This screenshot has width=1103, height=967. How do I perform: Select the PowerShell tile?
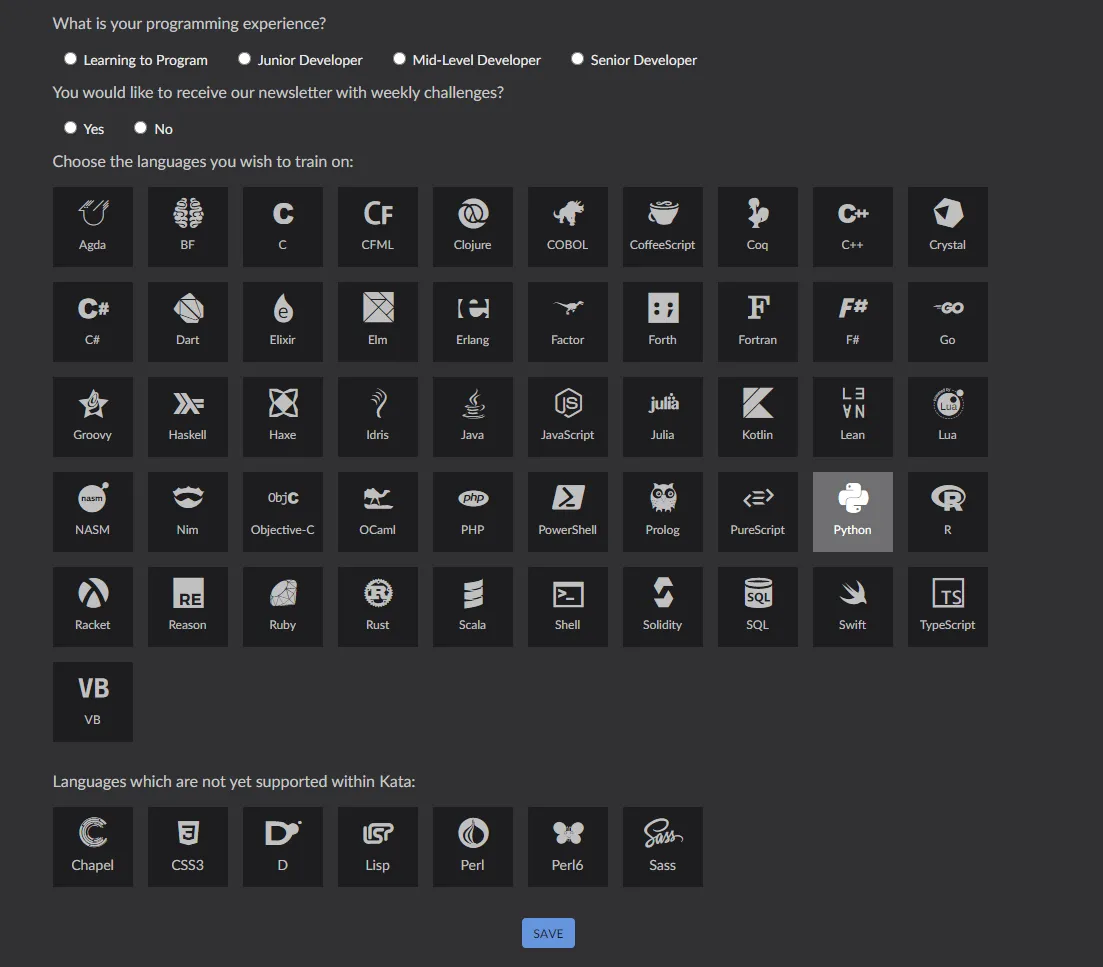click(568, 512)
